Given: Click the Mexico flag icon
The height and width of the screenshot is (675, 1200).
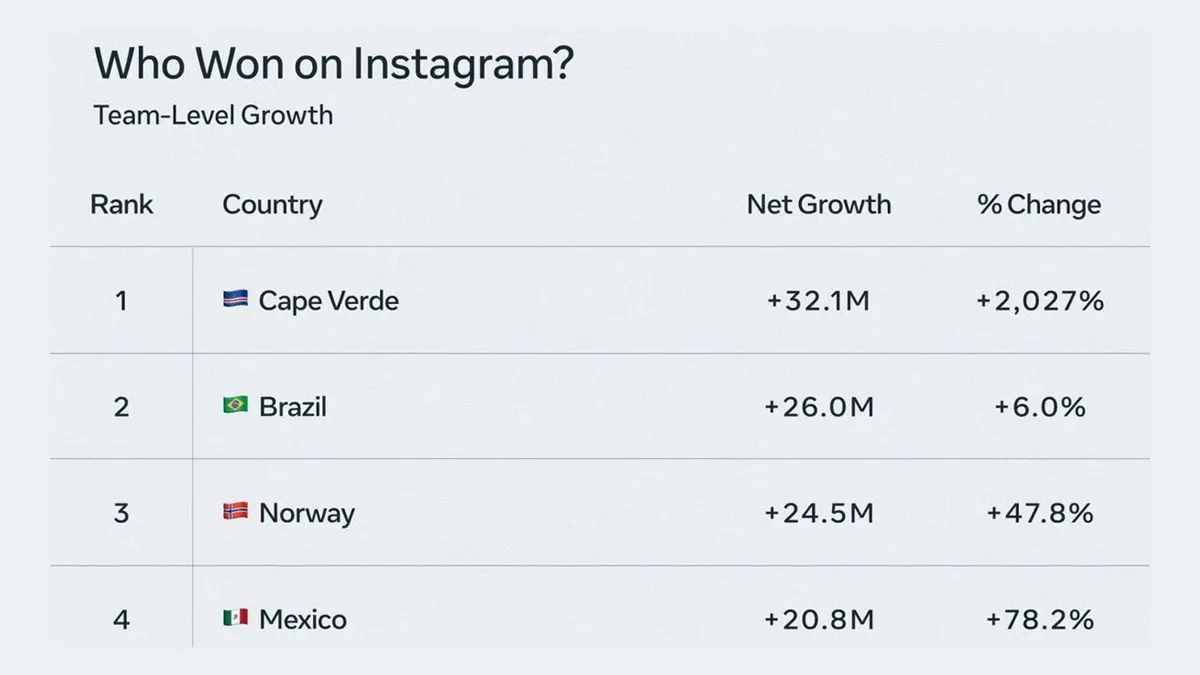Looking at the screenshot, I should (235, 618).
